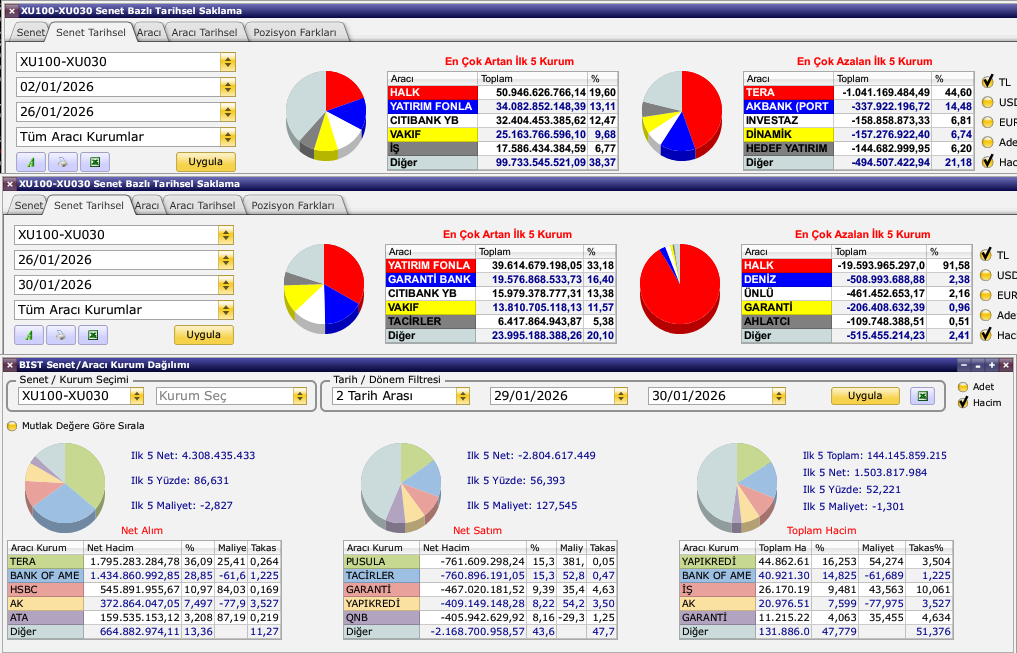Open the Aracı Tarihsel tab in second panel
The width and height of the screenshot is (1017, 653).
(203, 205)
